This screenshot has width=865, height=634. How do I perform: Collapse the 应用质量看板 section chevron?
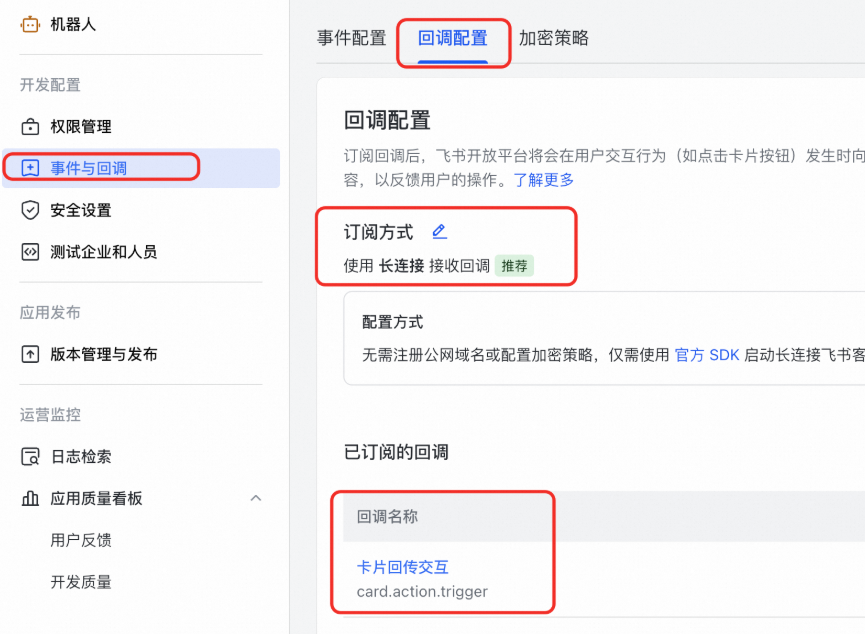[x=255, y=498]
